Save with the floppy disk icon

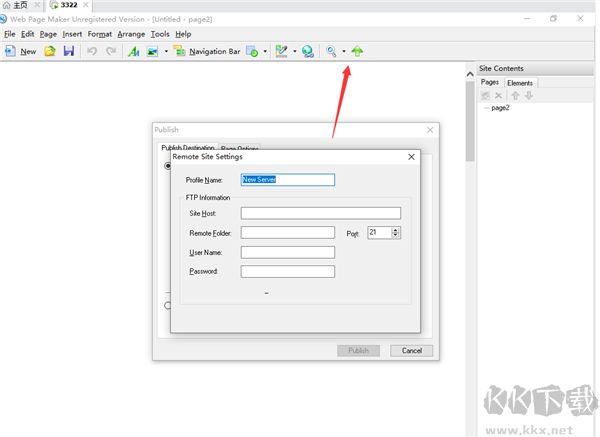point(69,51)
